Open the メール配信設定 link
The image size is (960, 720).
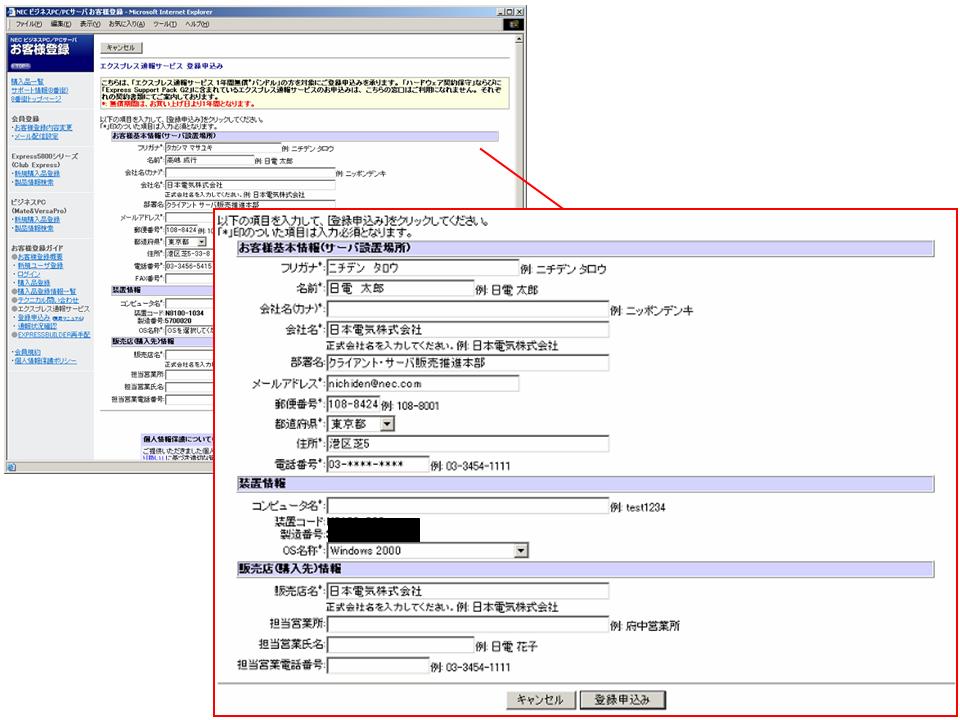click(x=37, y=136)
